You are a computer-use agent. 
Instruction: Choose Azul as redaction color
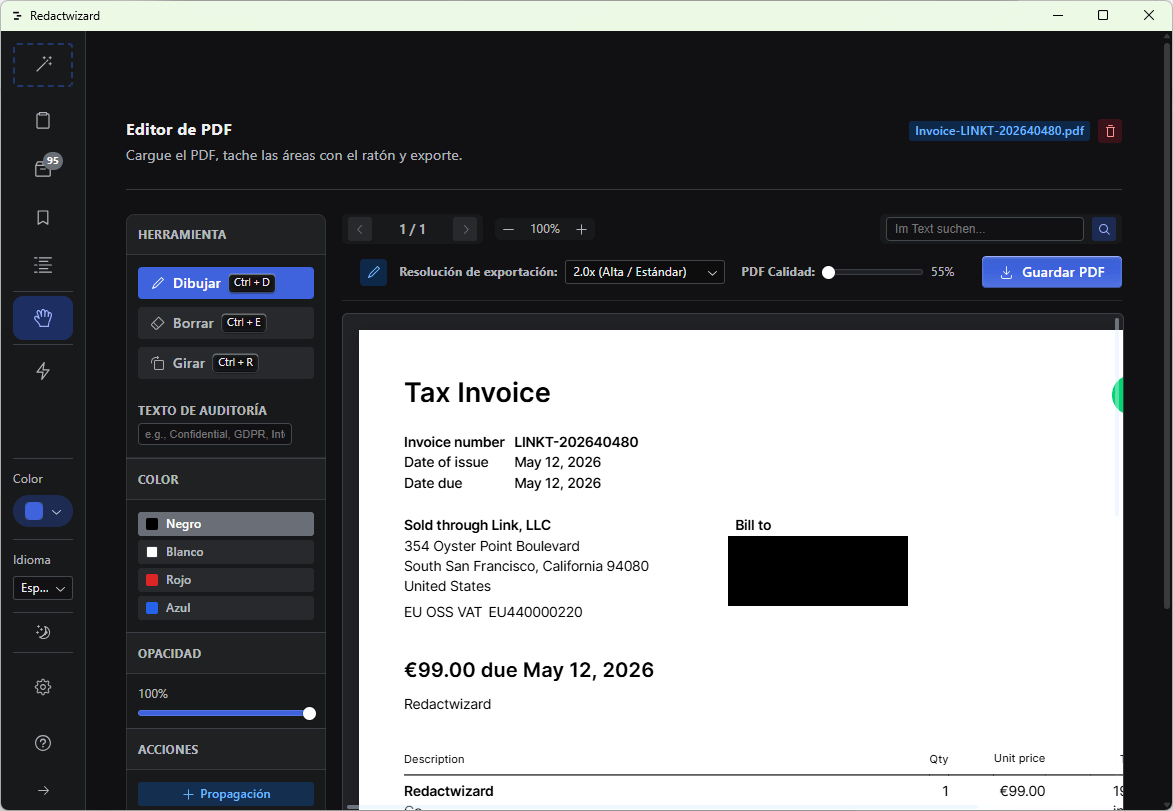[x=226, y=608]
